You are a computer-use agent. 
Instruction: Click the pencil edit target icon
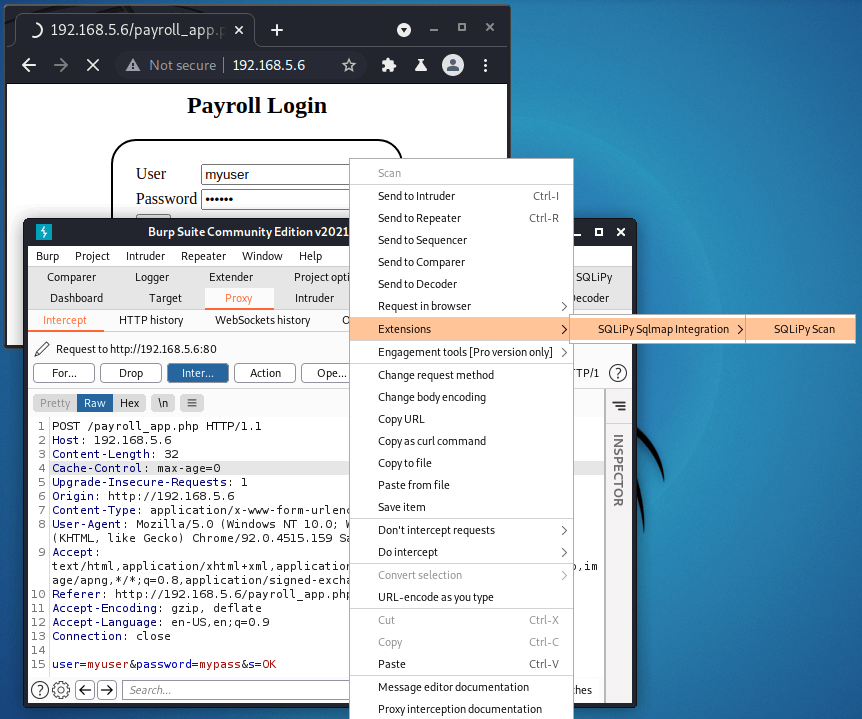coord(42,349)
